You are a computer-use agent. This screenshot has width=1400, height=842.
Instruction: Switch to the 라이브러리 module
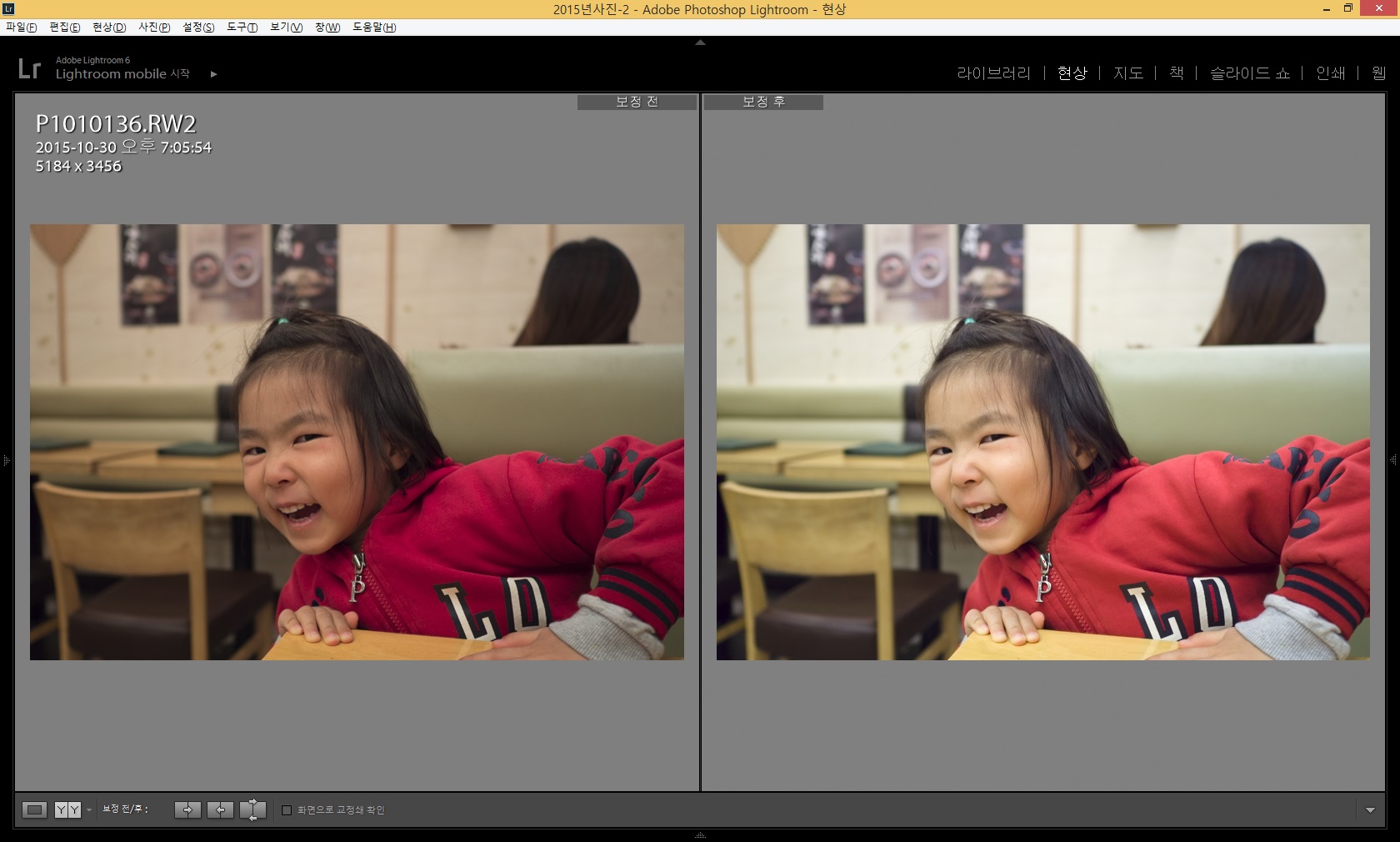tap(993, 73)
